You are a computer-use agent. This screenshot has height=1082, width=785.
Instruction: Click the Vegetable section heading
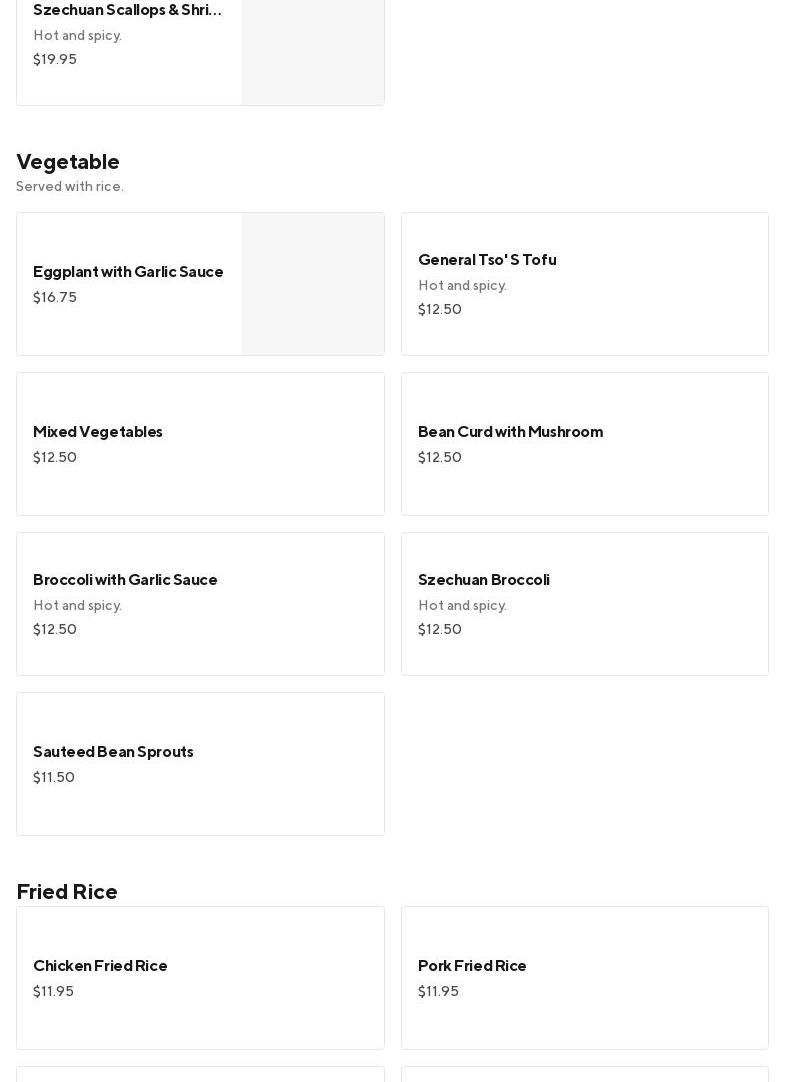(x=68, y=162)
